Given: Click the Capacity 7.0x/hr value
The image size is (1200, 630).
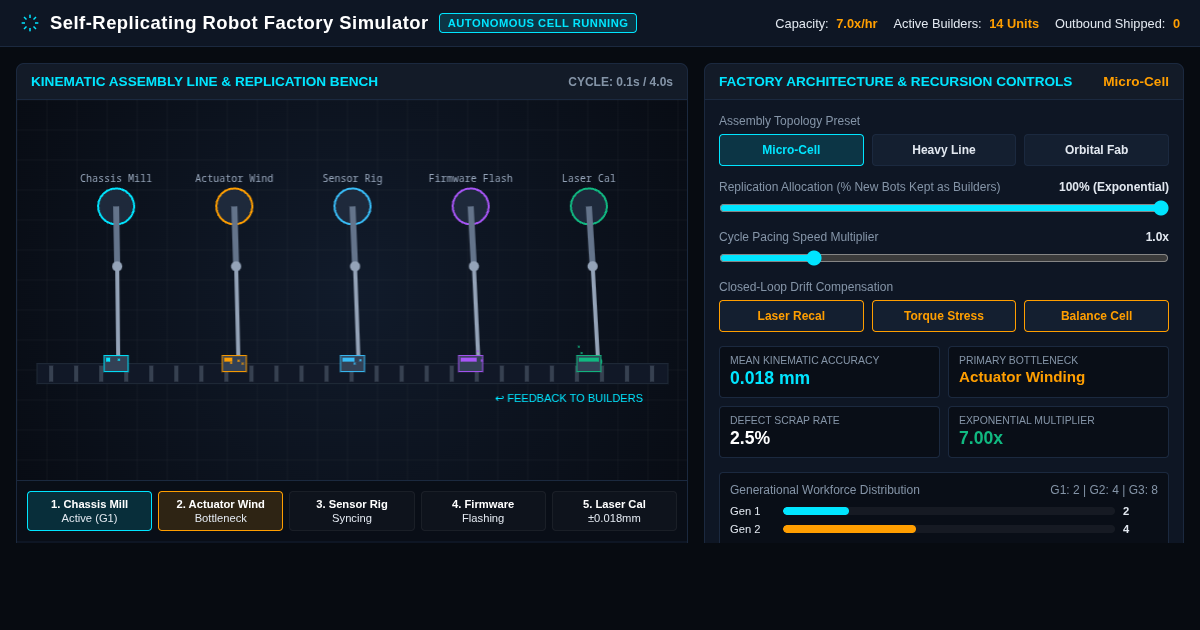Looking at the screenshot, I should [856, 23].
